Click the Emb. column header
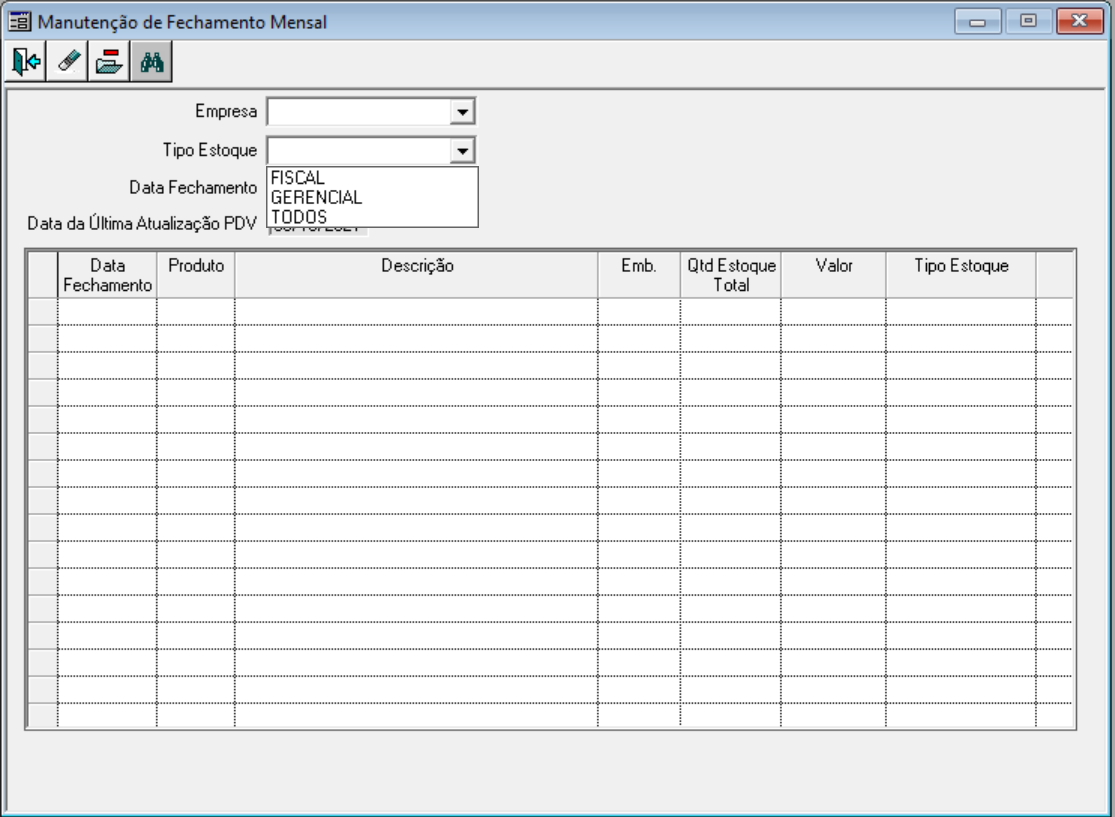The width and height of the screenshot is (1115, 817). 639,275
